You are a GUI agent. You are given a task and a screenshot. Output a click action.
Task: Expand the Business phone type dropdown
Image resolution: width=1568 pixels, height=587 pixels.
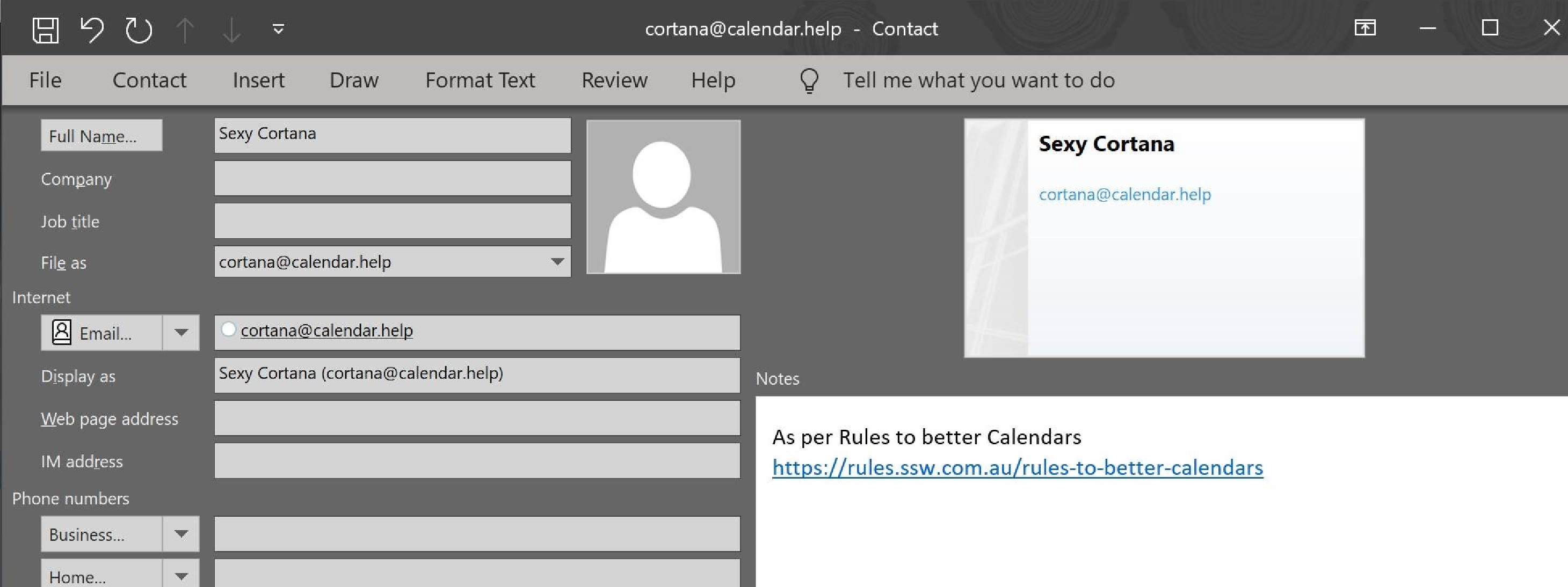coord(181,534)
